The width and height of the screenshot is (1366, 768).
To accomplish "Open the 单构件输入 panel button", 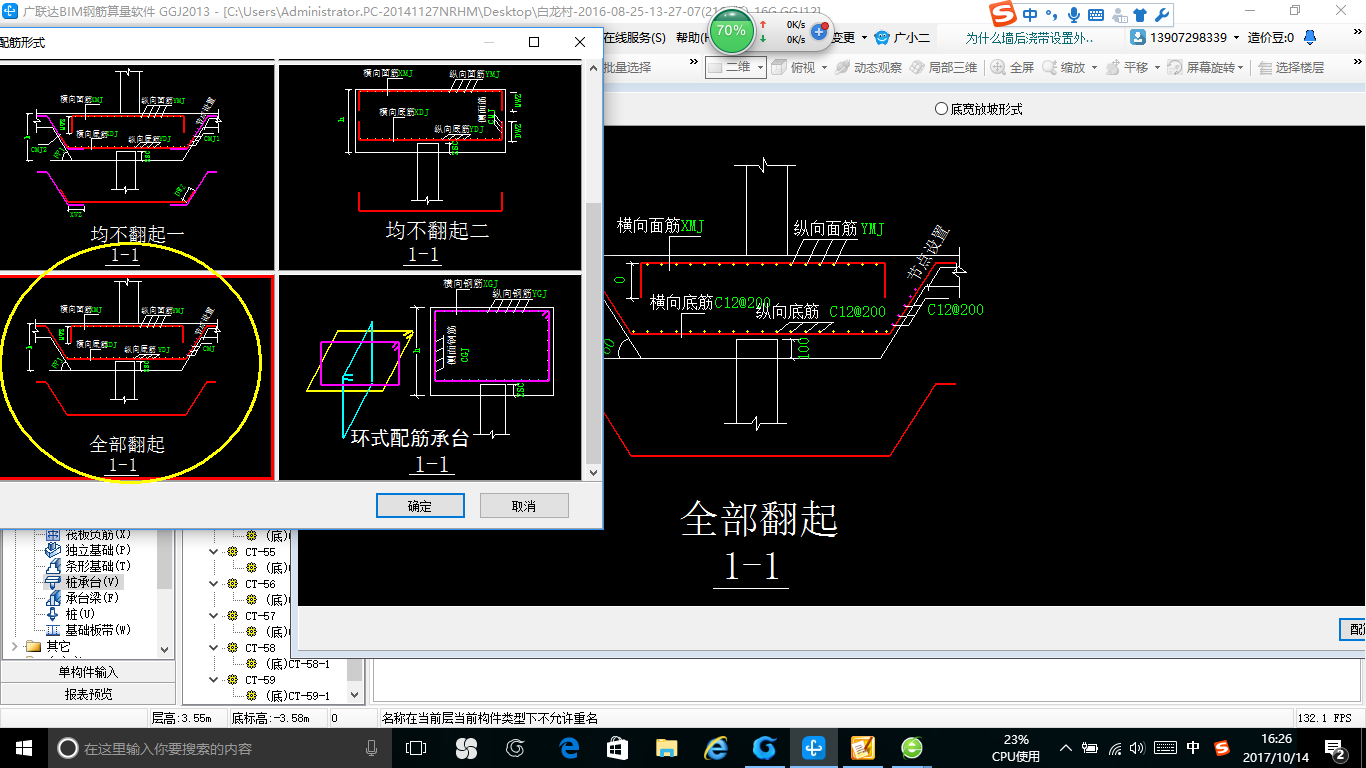I will pyautogui.click(x=88, y=672).
